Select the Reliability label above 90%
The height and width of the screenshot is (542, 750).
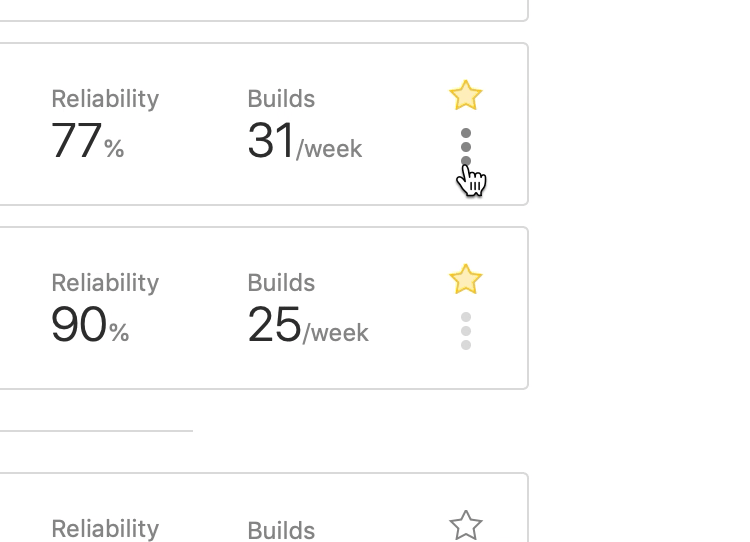[x=105, y=283]
